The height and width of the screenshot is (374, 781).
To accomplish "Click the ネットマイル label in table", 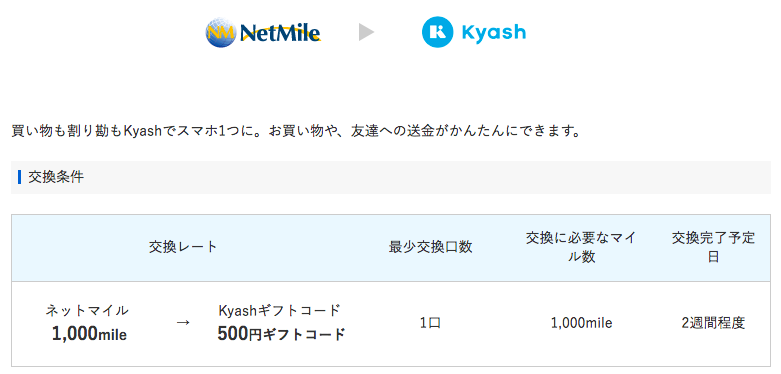I will 87,311.
